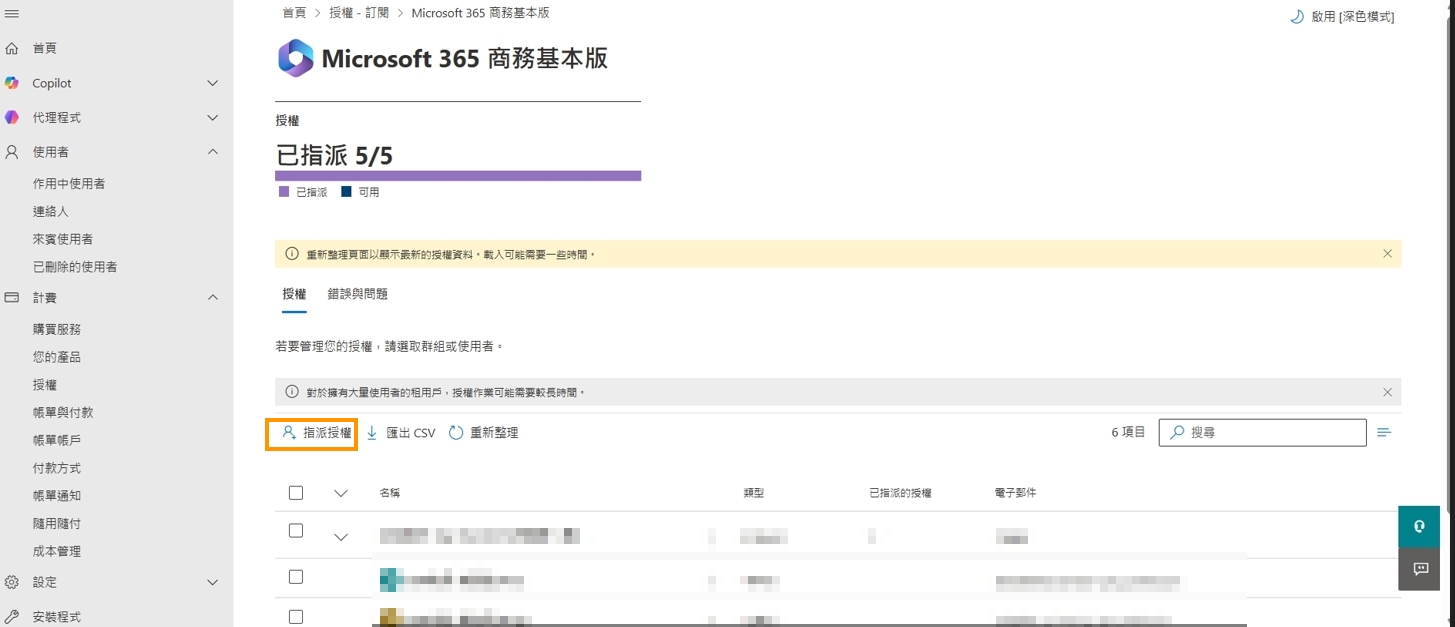Open 購買服務 in sidebar
Viewport: 1455px width, 627px height.
[x=57, y=329]
